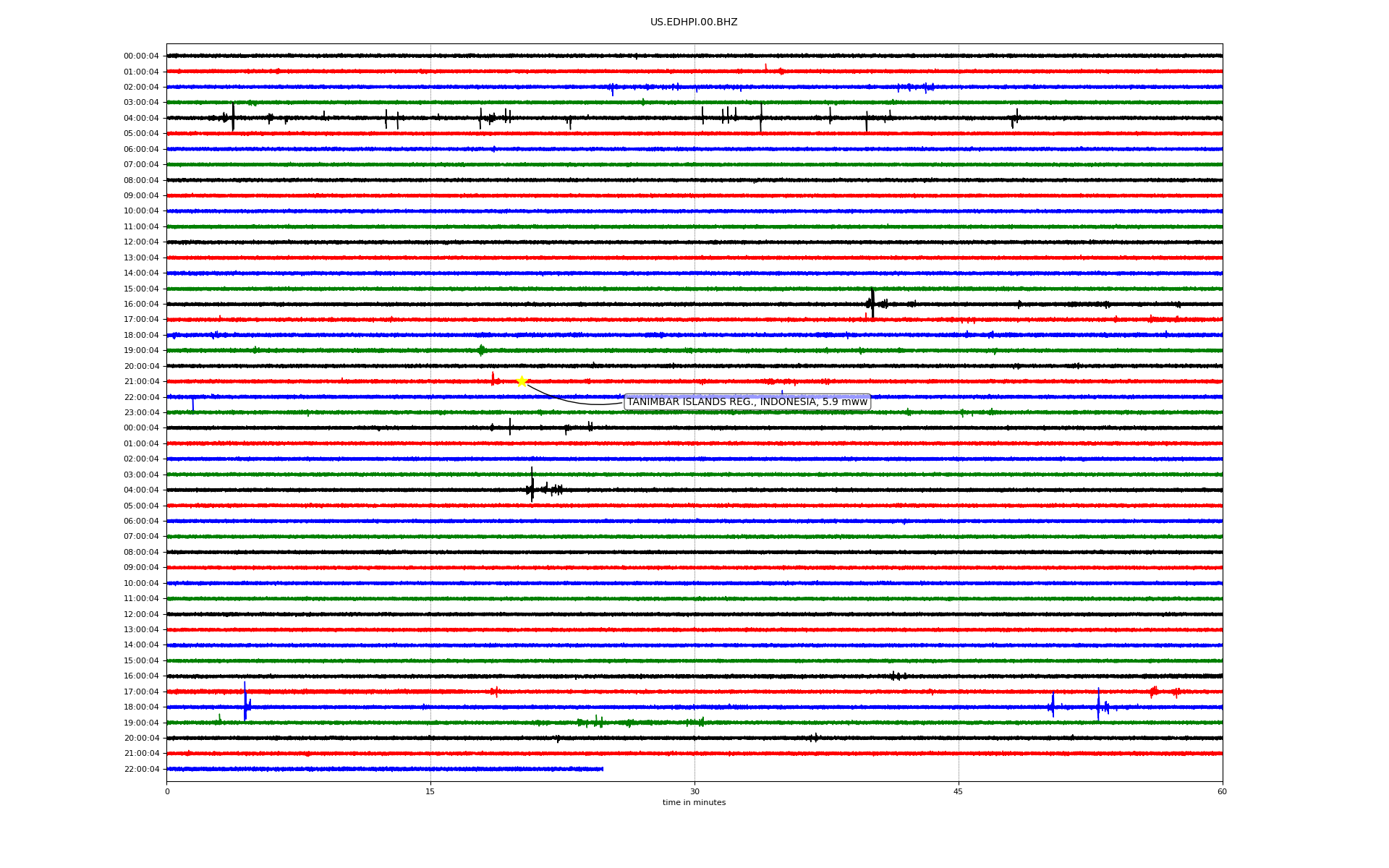This screenshot has width=1389, height=868.
Task: Click the second 19:00:04 row time label
Action: tap(141, 723)
